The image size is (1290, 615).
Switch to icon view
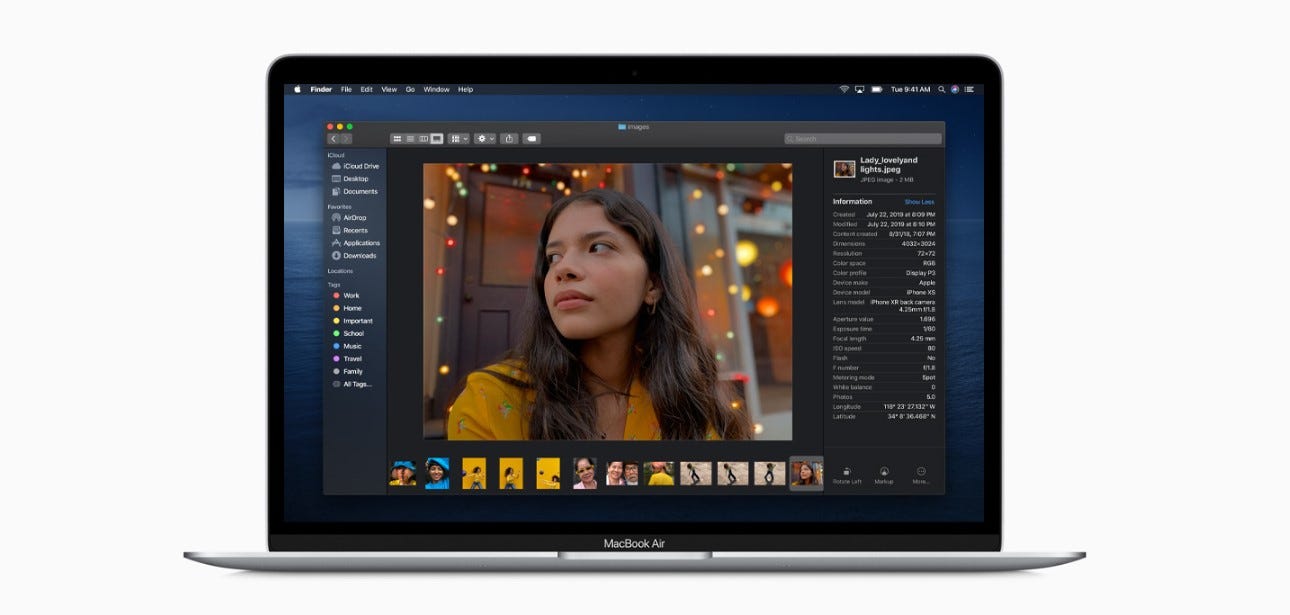click(x=397, y=139)
